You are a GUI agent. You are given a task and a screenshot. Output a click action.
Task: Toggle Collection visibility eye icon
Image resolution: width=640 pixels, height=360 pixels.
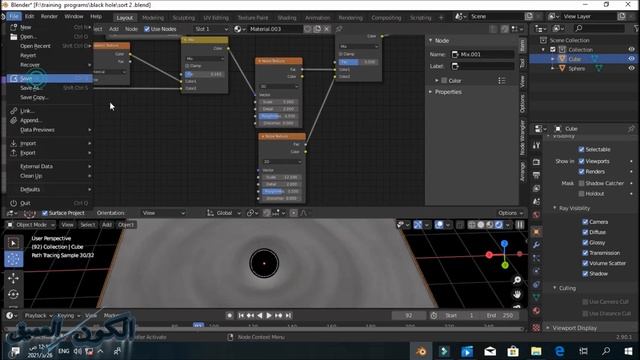(x=631, y=49)
